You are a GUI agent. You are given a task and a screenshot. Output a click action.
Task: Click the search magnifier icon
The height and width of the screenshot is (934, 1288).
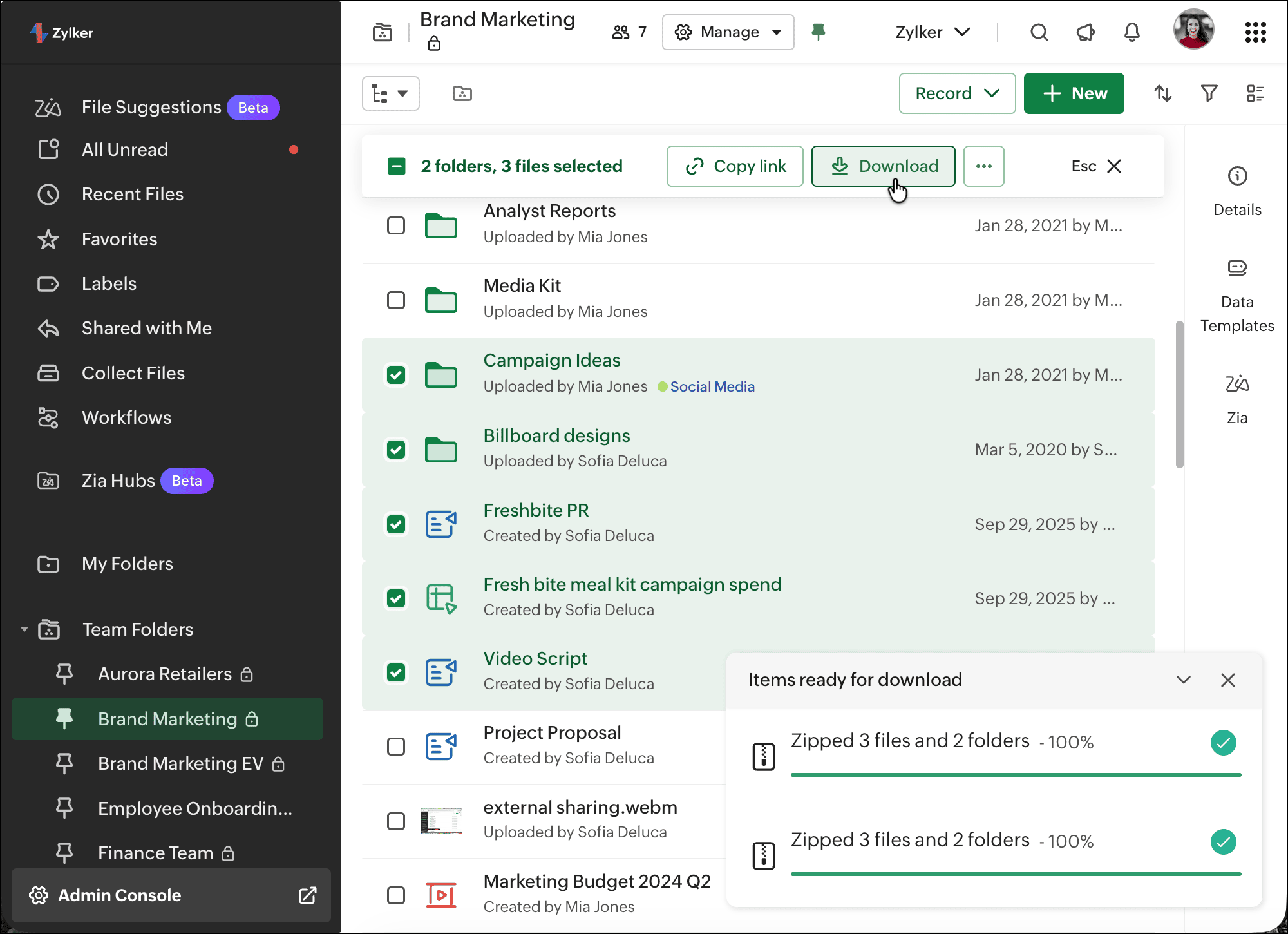pyautogui.click(x=1039, y=32)
